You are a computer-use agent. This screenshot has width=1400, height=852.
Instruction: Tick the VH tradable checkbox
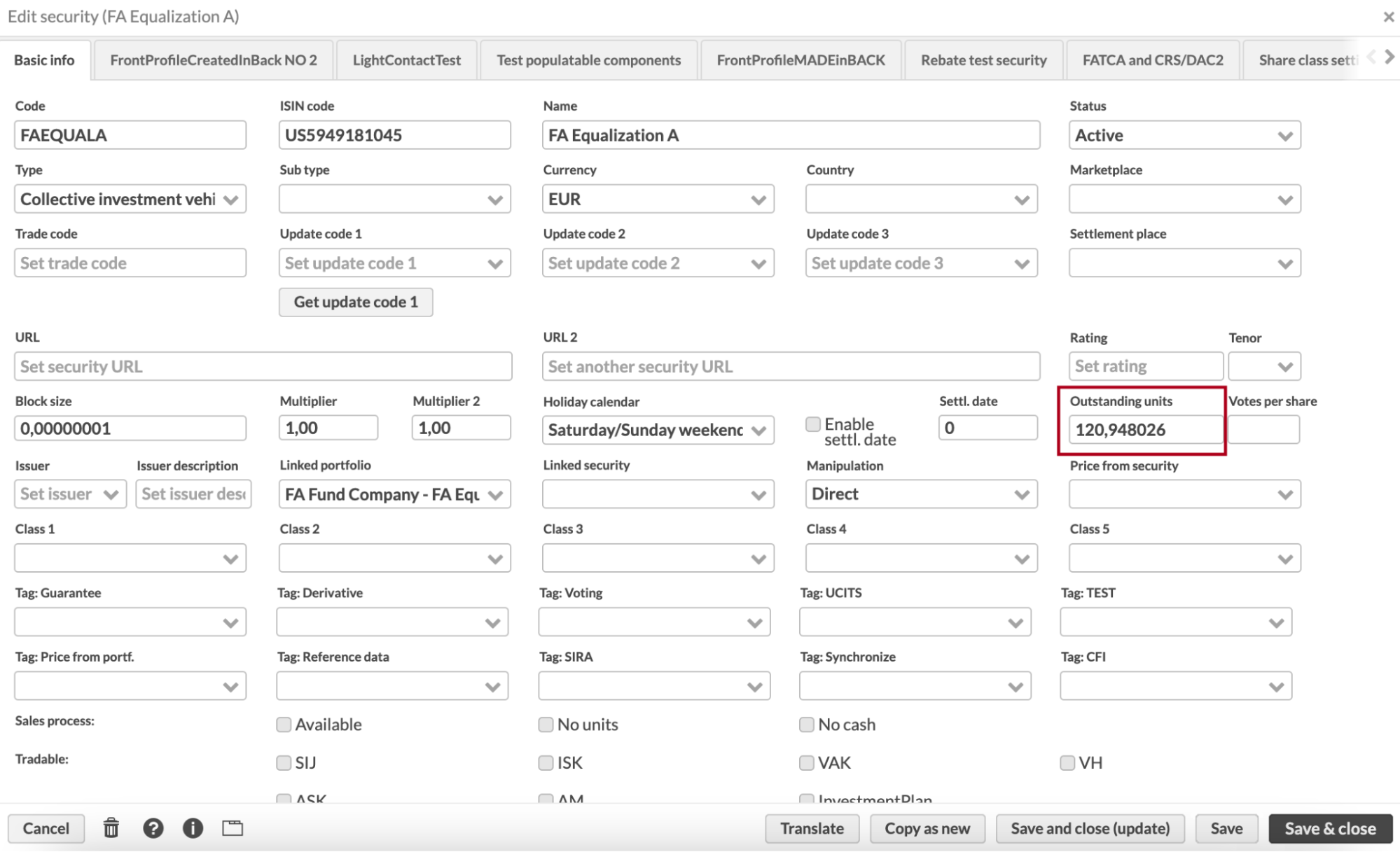[1067, 762]
